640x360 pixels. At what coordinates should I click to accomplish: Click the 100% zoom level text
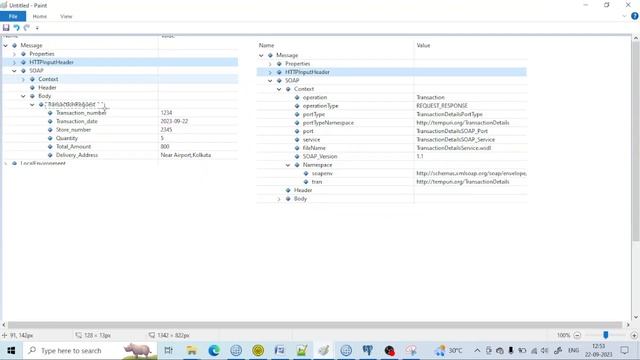pyautogui.click(x=564, y=335)
